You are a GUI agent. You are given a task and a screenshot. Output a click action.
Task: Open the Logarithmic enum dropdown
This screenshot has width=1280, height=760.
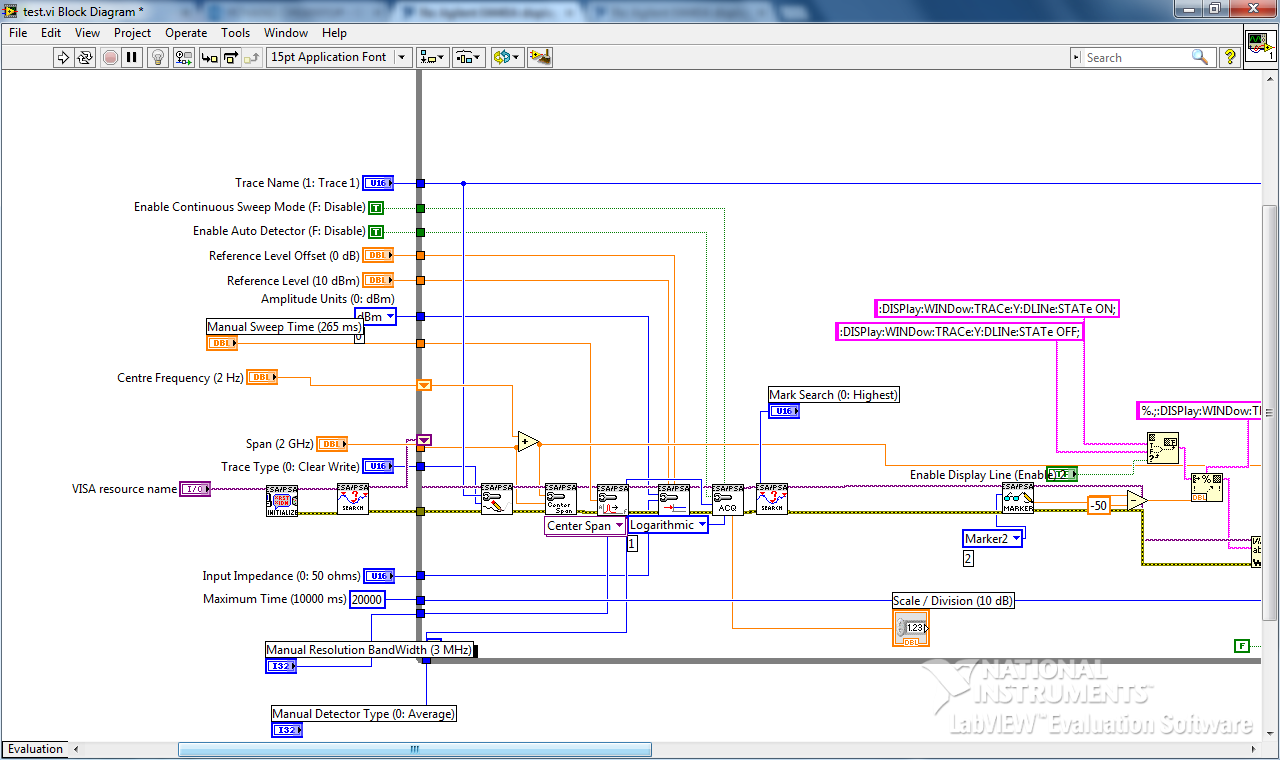pos(669,525)
